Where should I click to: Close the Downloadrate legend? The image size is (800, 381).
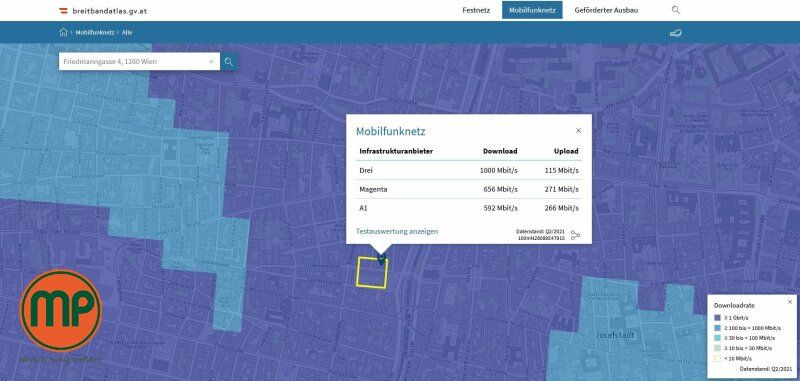pos(790,302)
